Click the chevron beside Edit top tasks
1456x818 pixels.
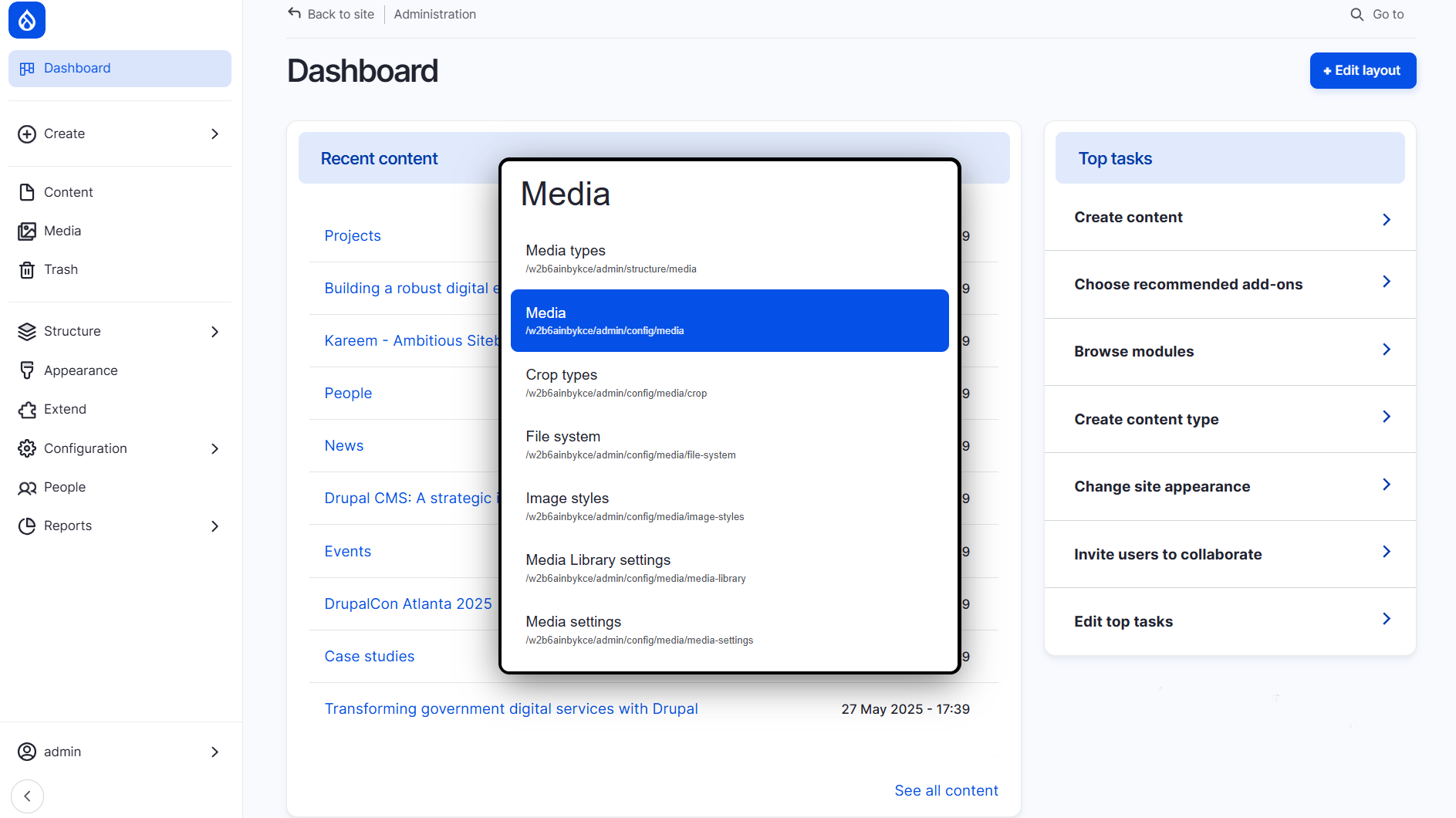(x=1387, y=619)
